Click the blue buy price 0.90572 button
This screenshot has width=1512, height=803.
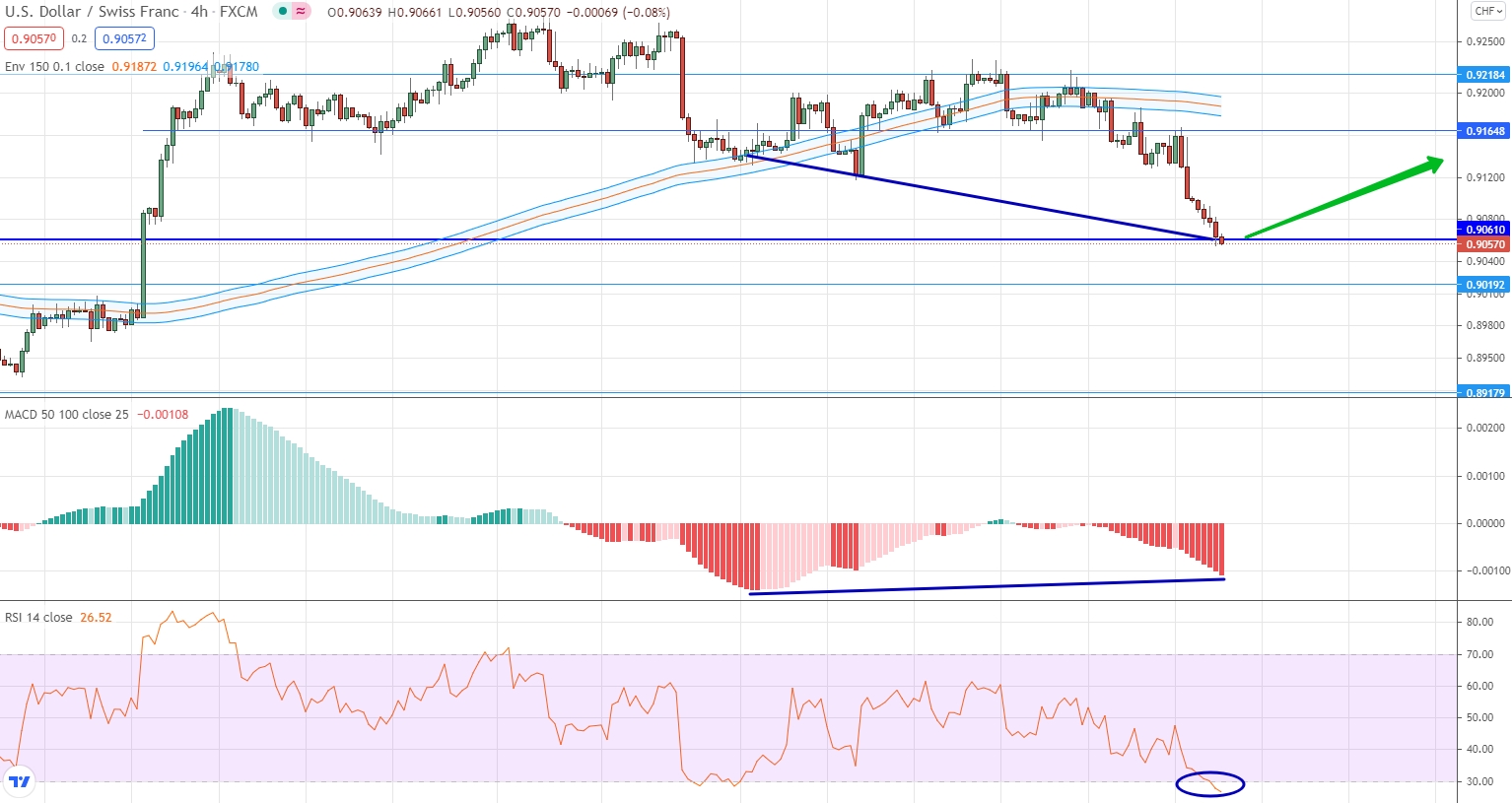[124, 38]
